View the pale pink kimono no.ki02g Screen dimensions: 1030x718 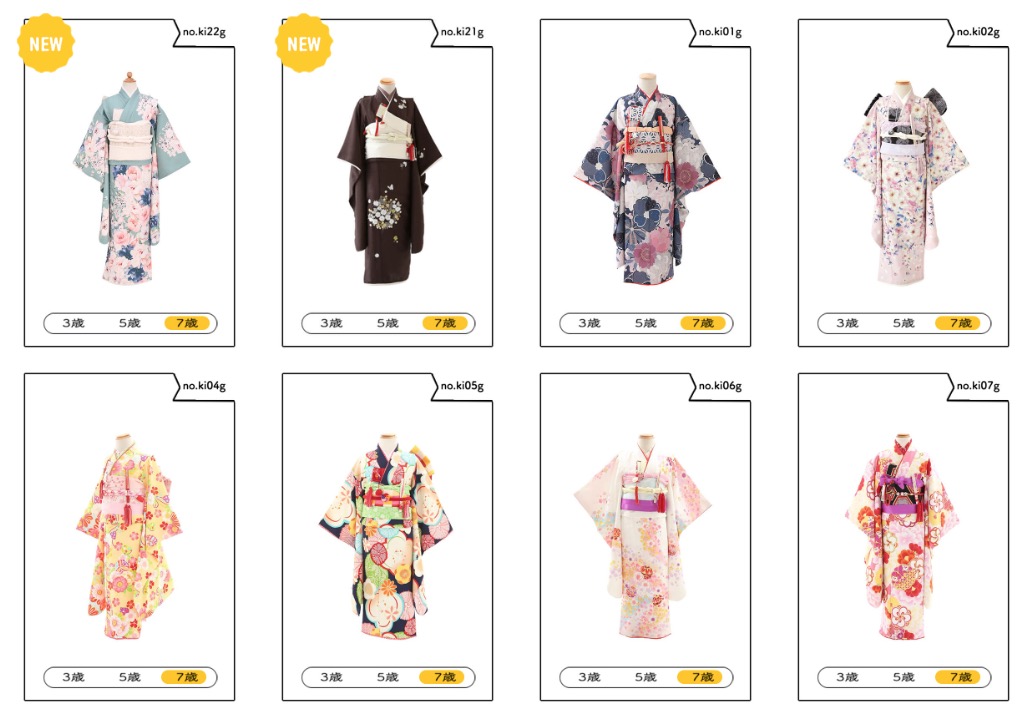[906, 183]
